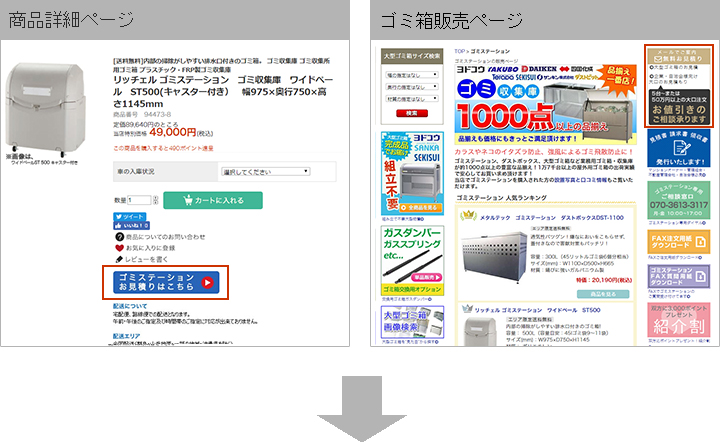Expand the 車の入庫状況 selection dropdown
721x443 pixels.
coord(265,171)
